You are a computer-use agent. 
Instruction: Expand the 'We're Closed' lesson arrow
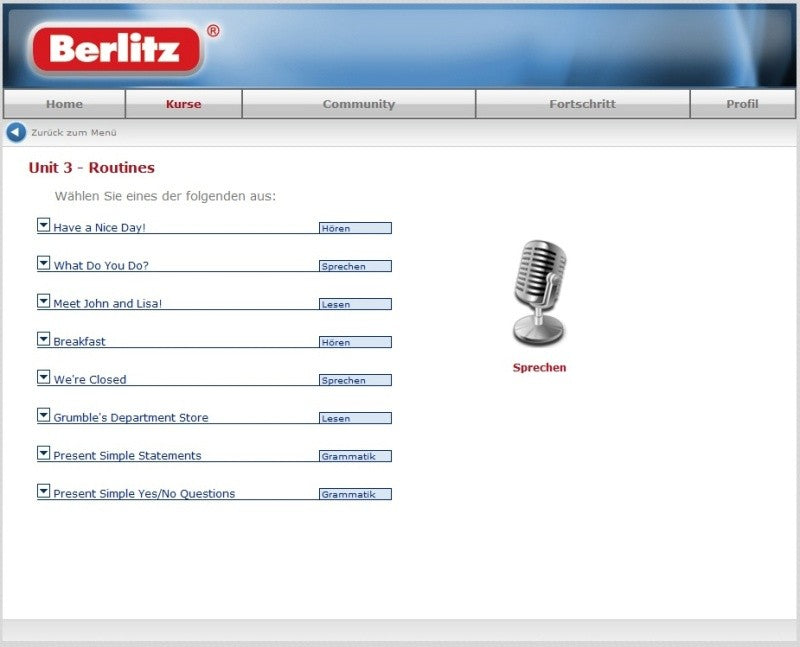pos(43,377)
